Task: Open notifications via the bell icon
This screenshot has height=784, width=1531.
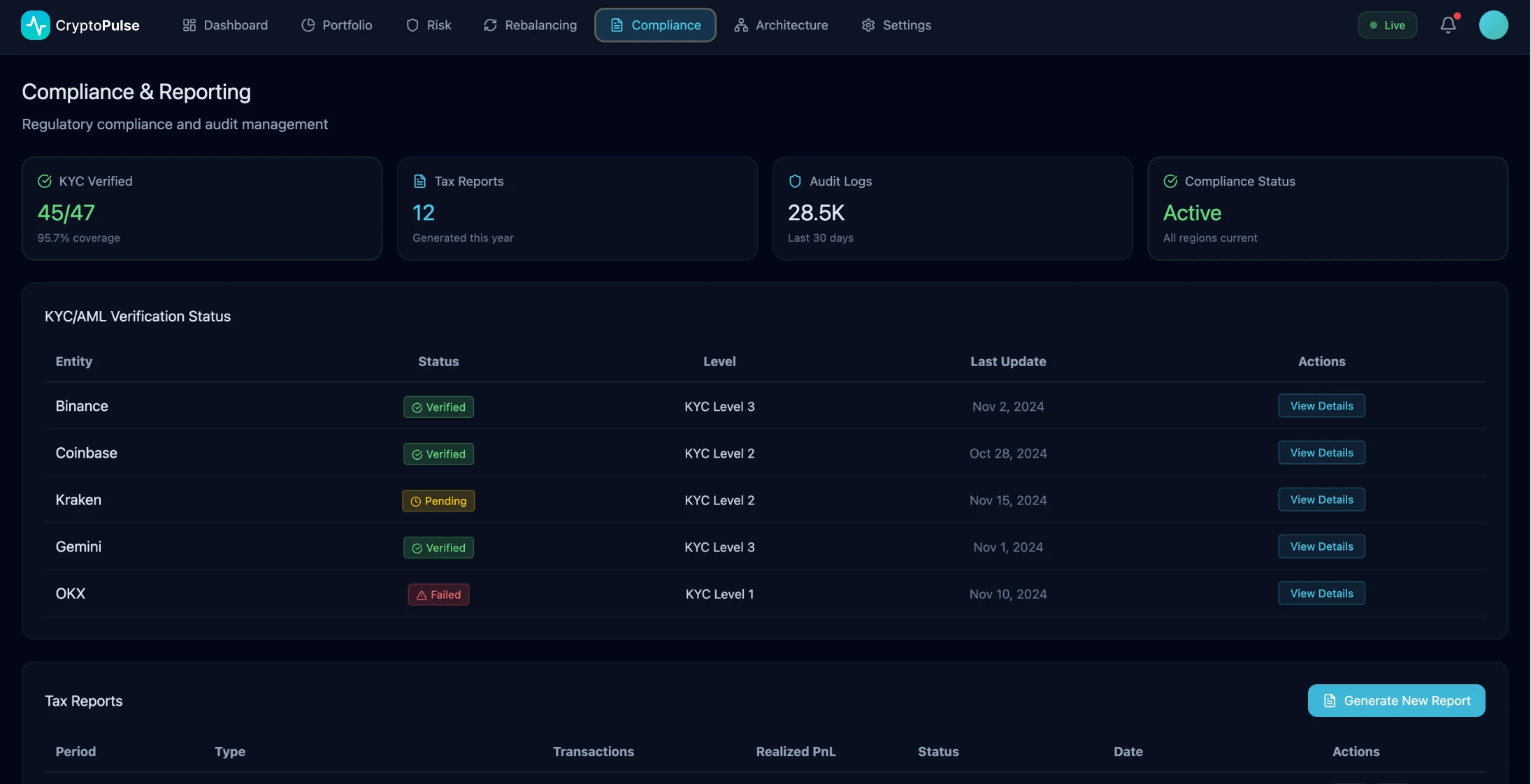Action: [x=1448, y=24]
